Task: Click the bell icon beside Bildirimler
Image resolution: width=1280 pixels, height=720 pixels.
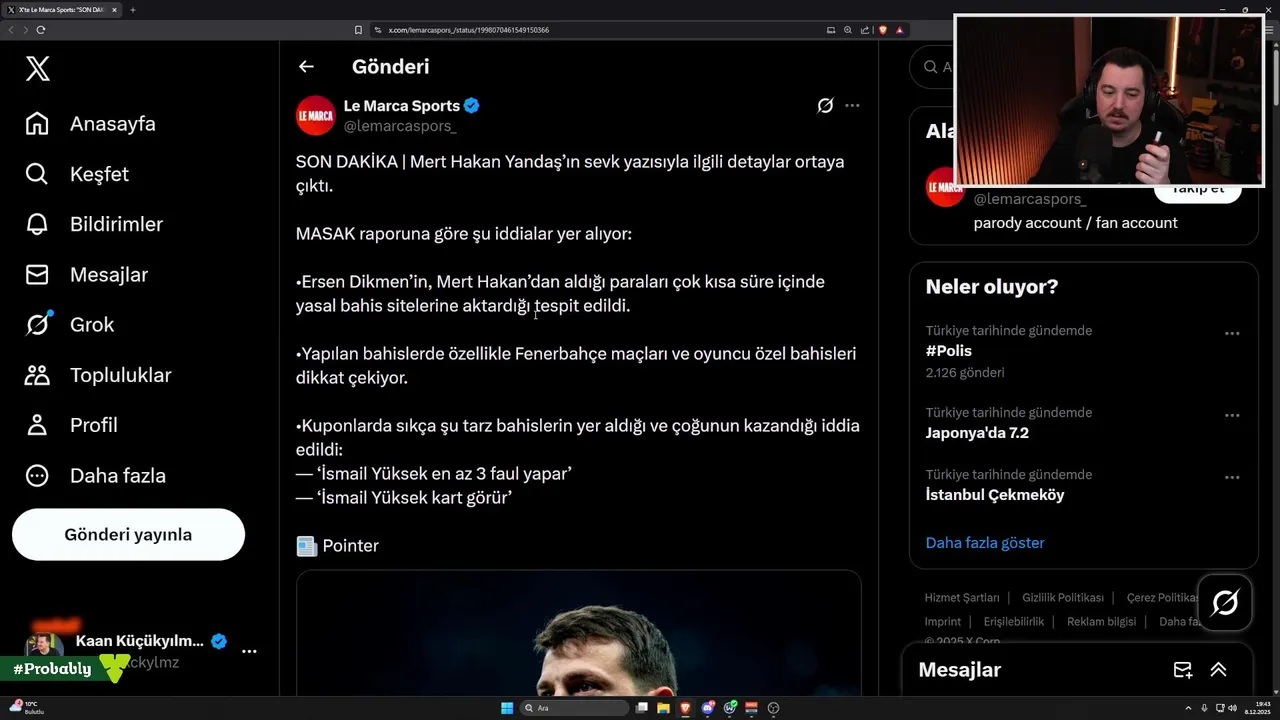Action: (37, 224)
